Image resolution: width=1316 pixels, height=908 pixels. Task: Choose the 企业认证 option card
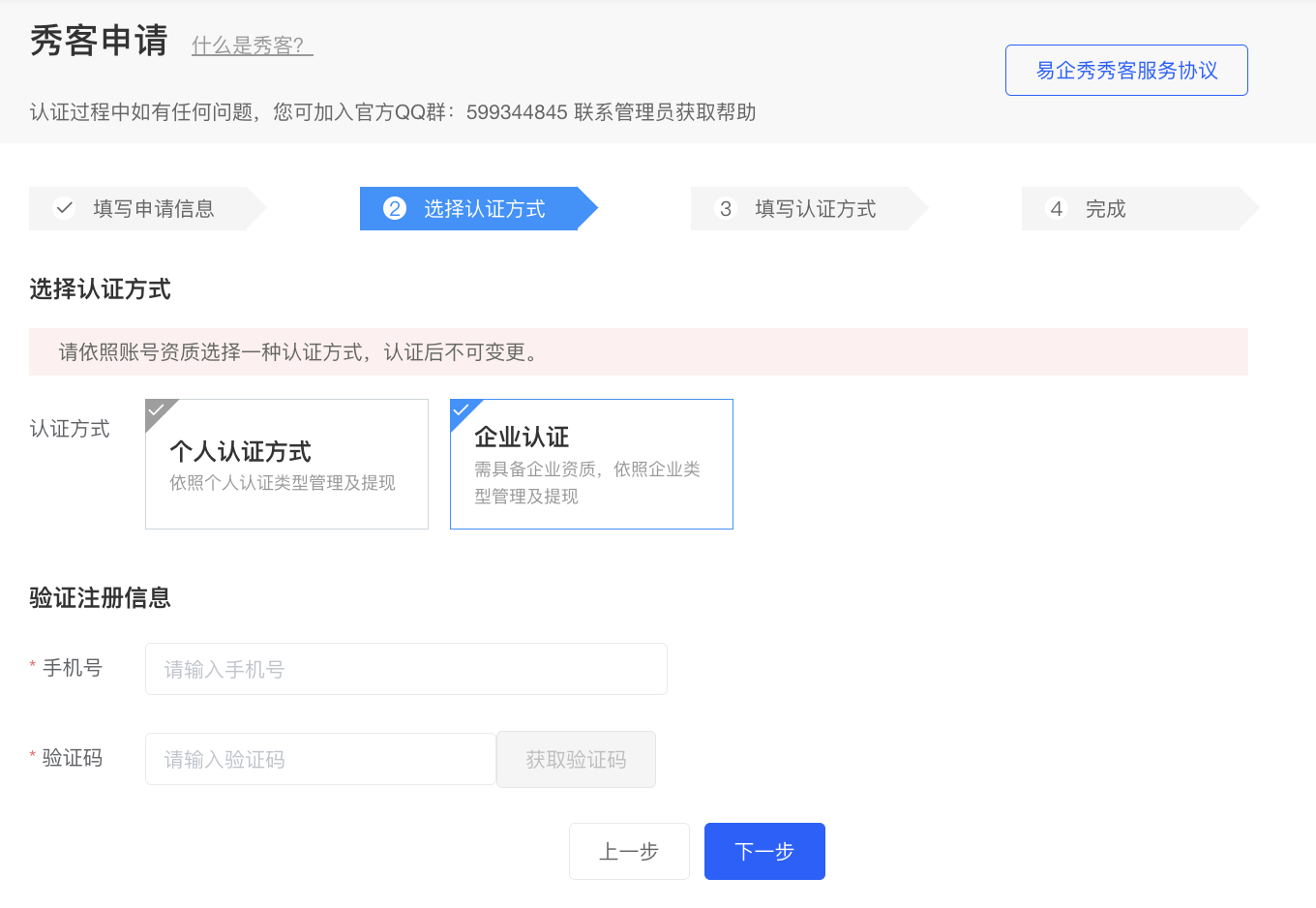coord(591,465)
